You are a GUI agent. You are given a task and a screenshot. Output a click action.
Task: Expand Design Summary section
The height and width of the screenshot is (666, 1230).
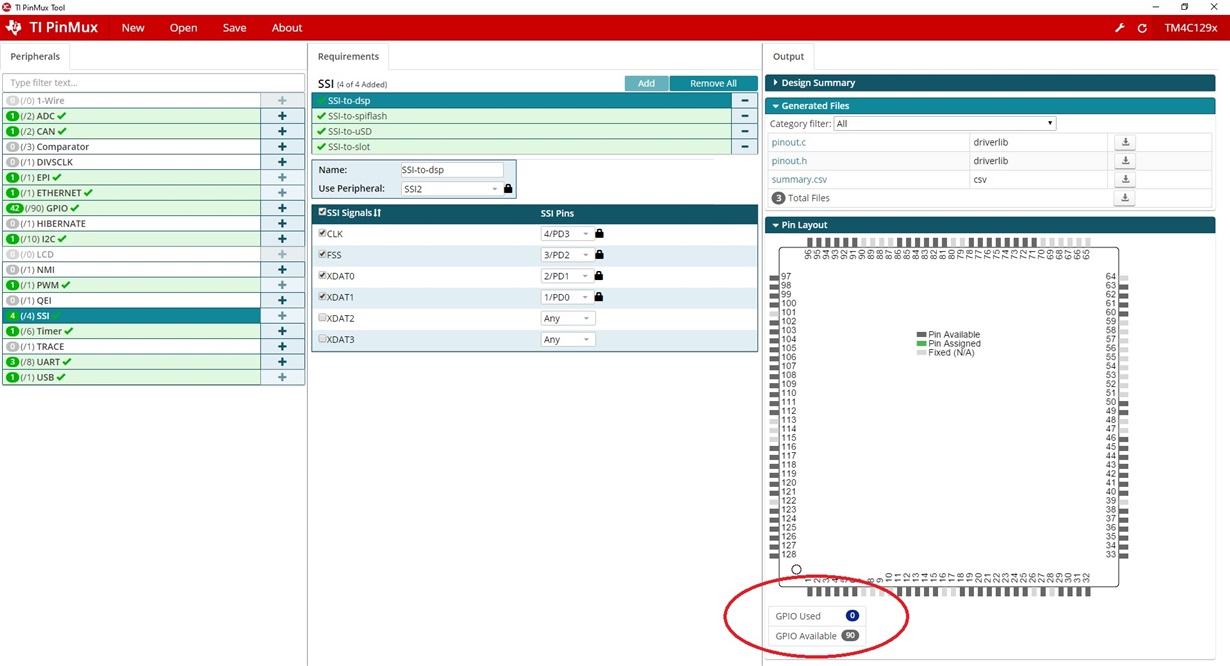pyautogui.click(x=990, y=83)
